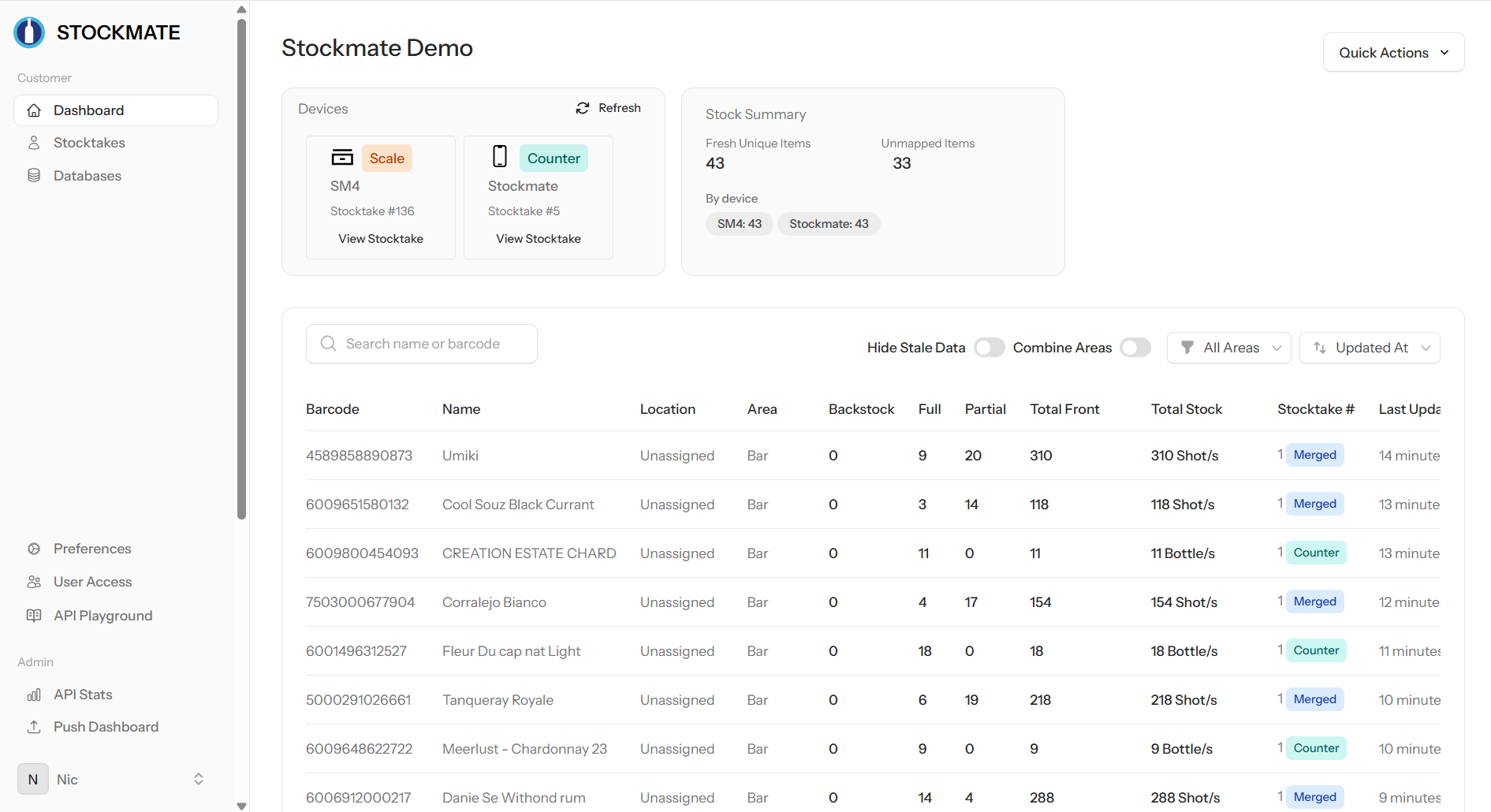Click the Merged badge in Umiki row

coord(1315,455)
